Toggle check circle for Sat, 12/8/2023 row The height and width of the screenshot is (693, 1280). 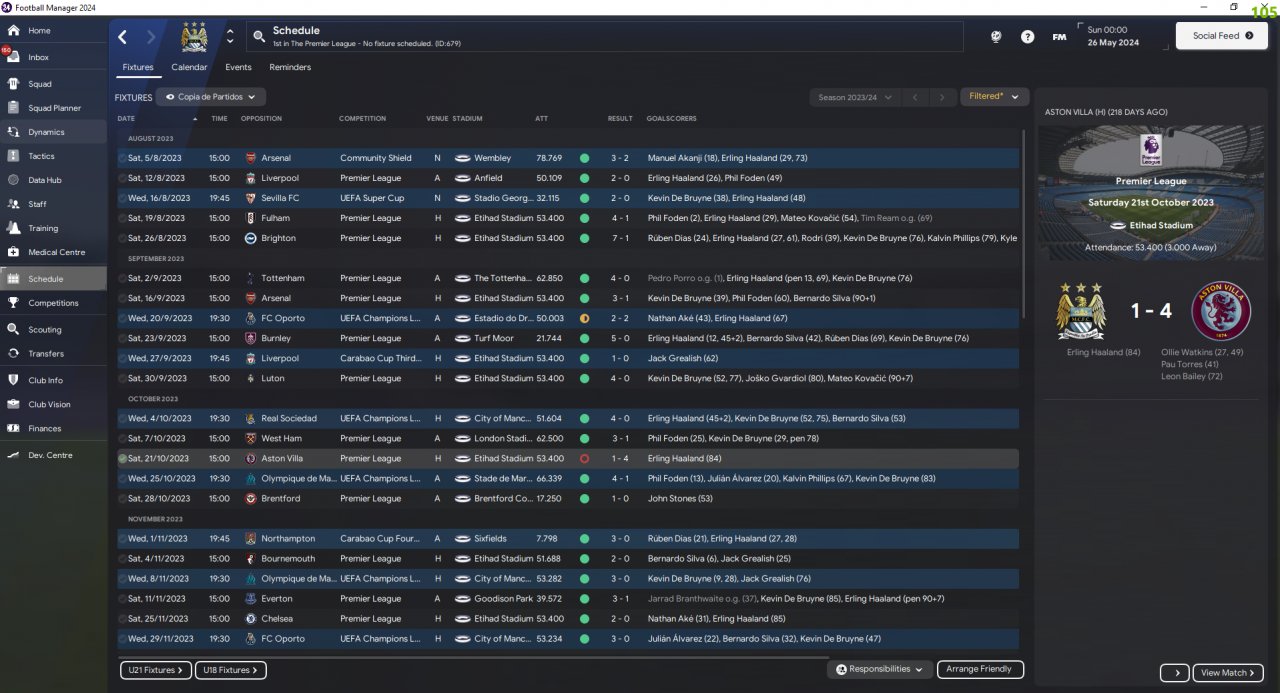[122, 178]
